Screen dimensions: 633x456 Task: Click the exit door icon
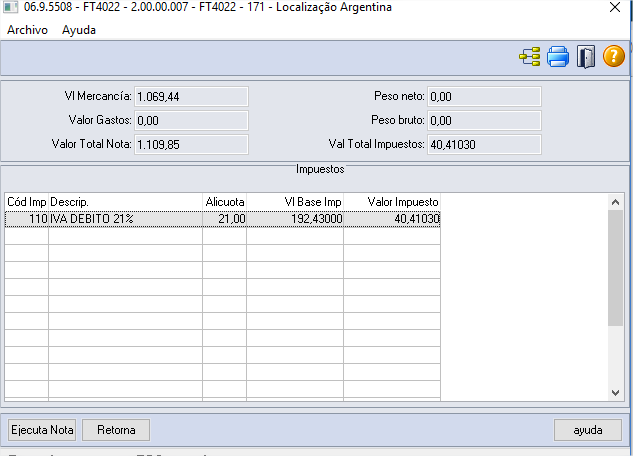[586, 56]
